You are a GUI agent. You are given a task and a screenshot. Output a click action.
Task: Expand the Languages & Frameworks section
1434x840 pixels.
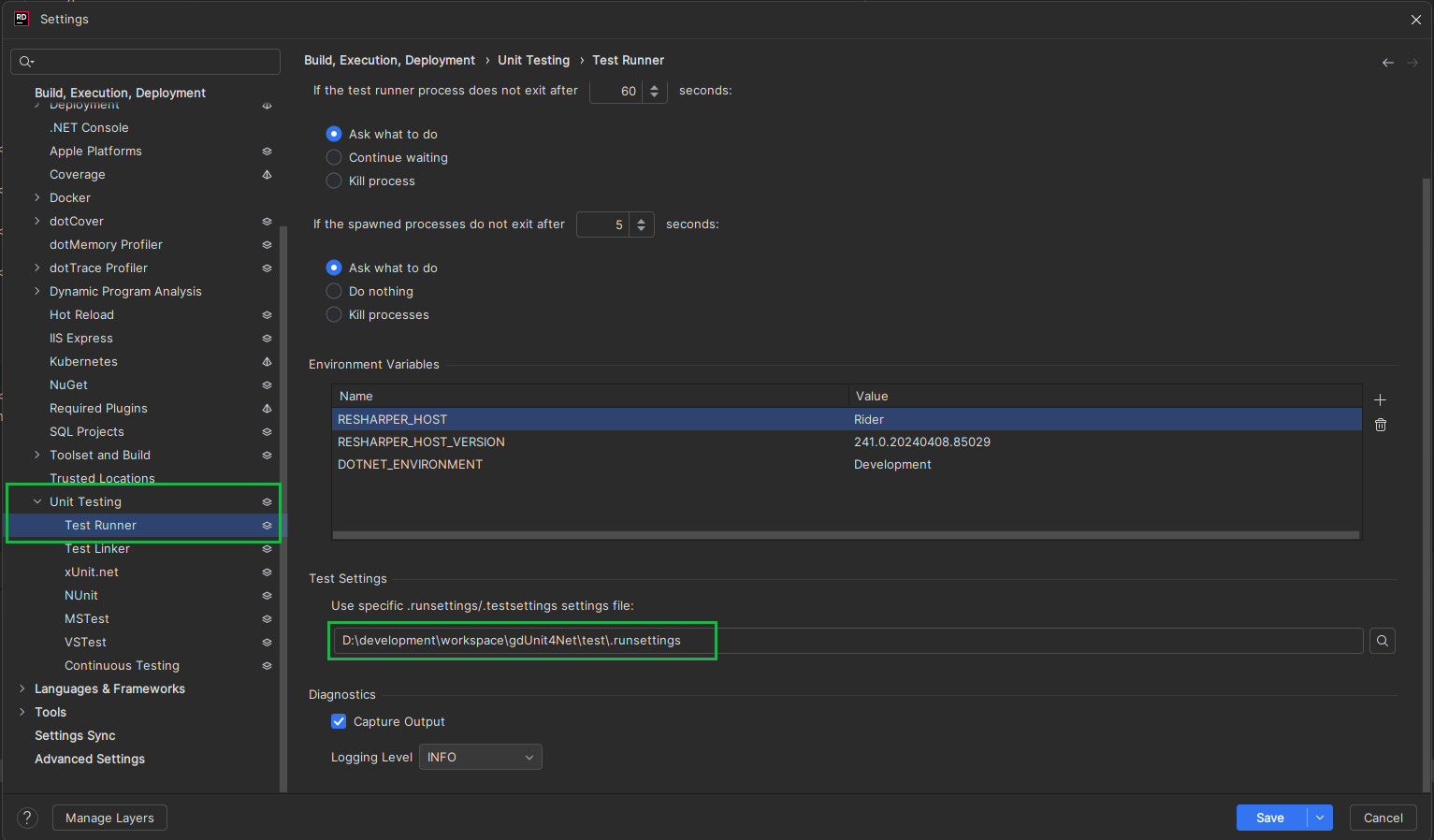pyautogui.click(x=22, y=689)
